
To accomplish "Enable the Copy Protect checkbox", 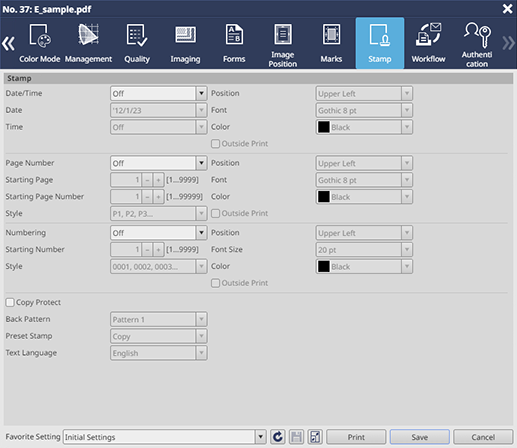I will click(x=10, y=302).
